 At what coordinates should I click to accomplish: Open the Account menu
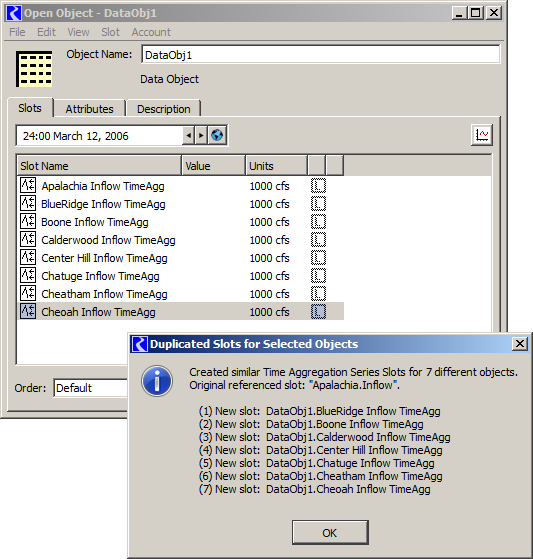click(151, 32)
